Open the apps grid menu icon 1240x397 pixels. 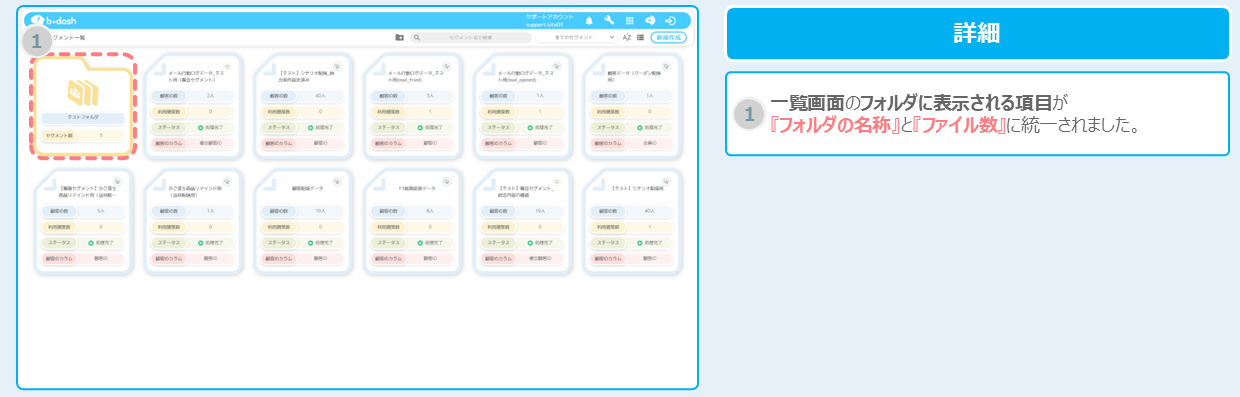tap(629, 20)
